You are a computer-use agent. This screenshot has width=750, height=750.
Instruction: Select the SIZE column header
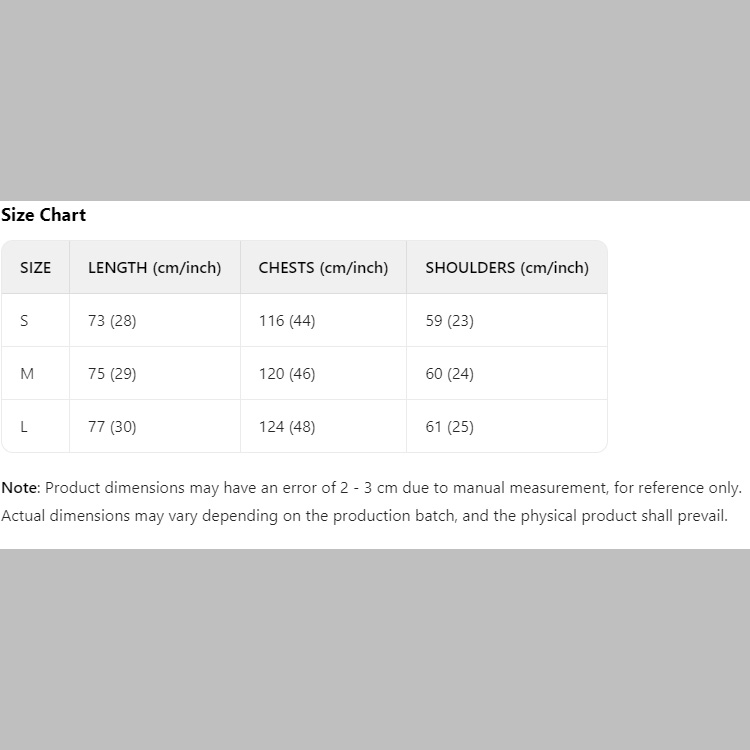click(35, 268)
